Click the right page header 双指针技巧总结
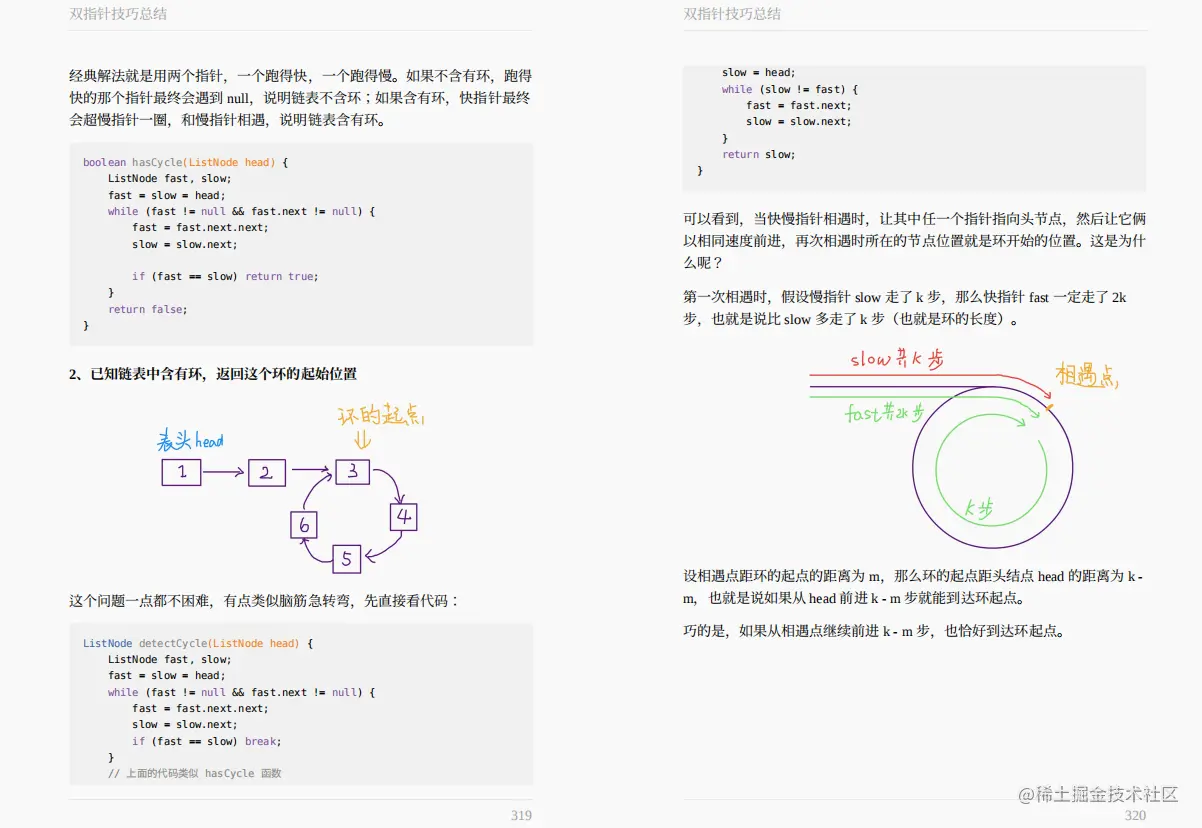The height and width of the screenshot is (828, 1202). pyautogui.click(x=731, y=13)
